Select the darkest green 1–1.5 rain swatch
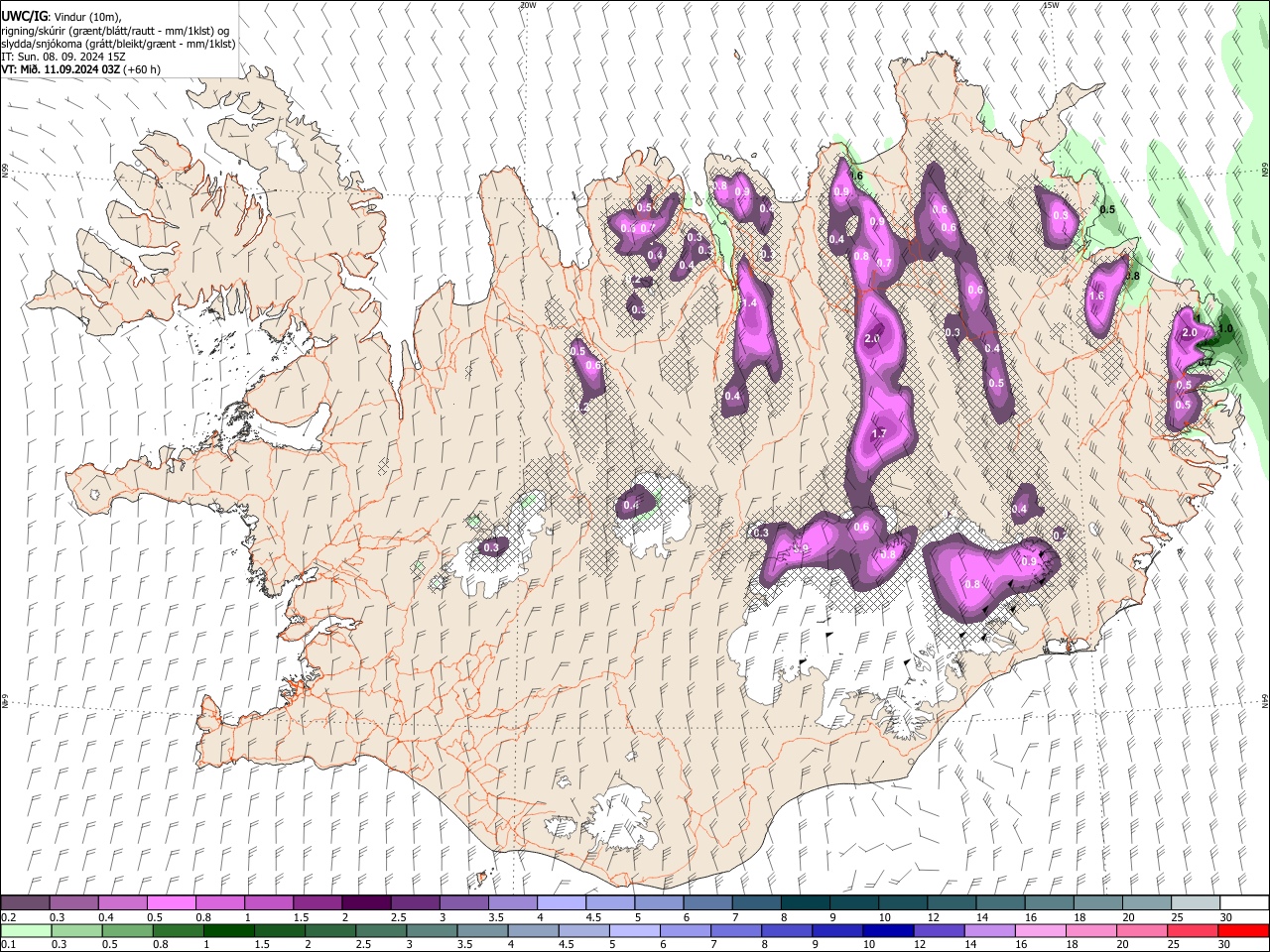The image size is (1270, 952). tap(228, 930)
